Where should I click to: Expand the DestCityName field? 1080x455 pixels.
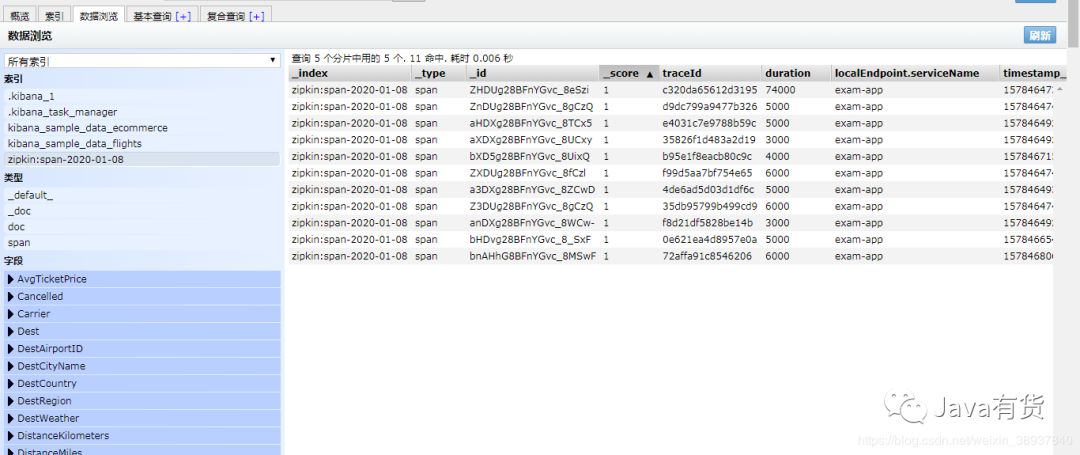point(143,366)
